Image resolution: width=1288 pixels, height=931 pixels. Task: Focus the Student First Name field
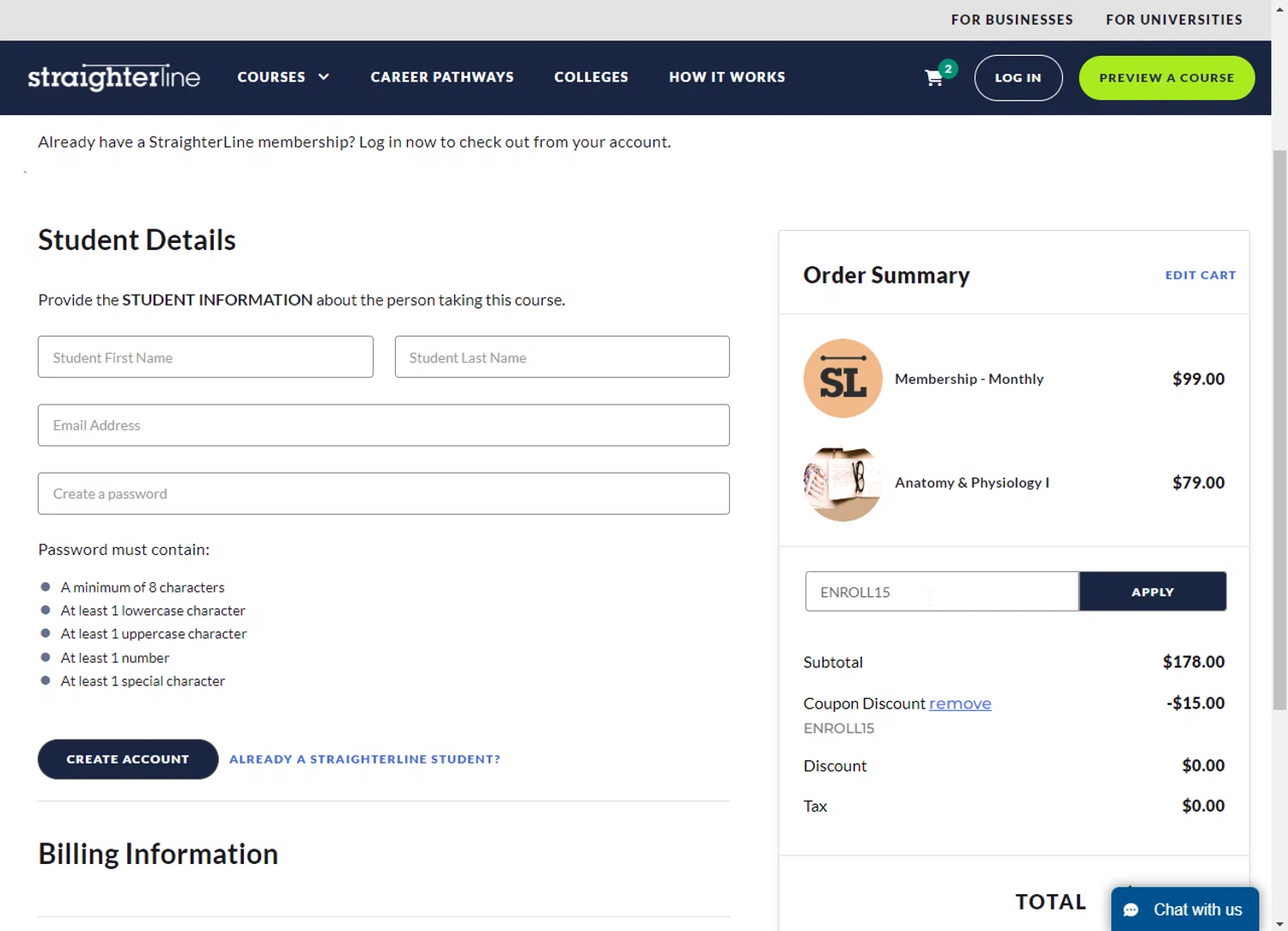pos(205,357)
